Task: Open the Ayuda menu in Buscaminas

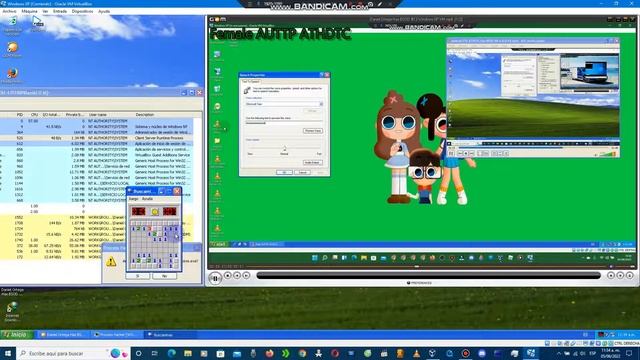Action: 147,199
